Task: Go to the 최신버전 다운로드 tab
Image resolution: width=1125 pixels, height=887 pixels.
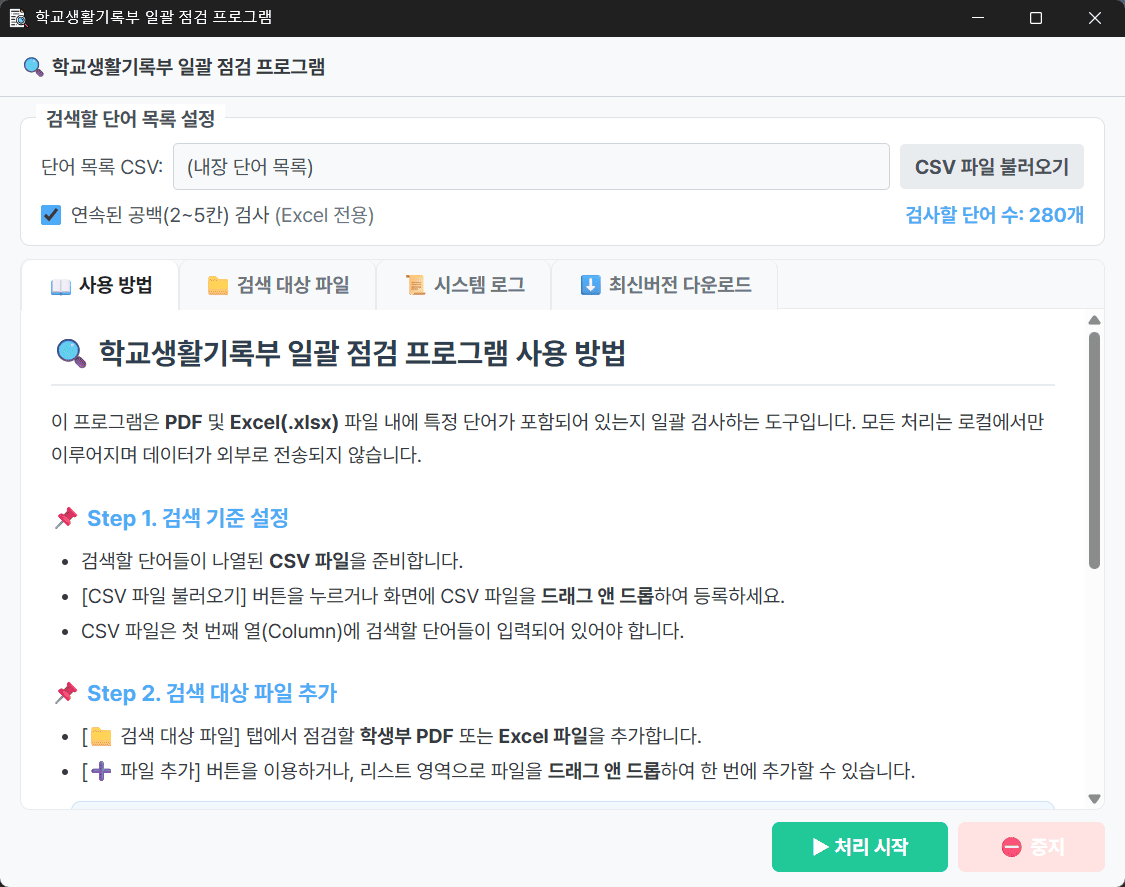Action: click(664, 285)
